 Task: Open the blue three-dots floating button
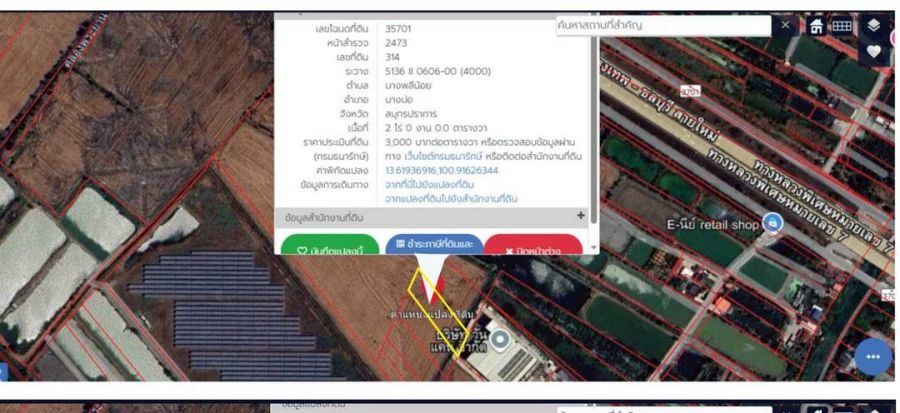click(872, 358)
